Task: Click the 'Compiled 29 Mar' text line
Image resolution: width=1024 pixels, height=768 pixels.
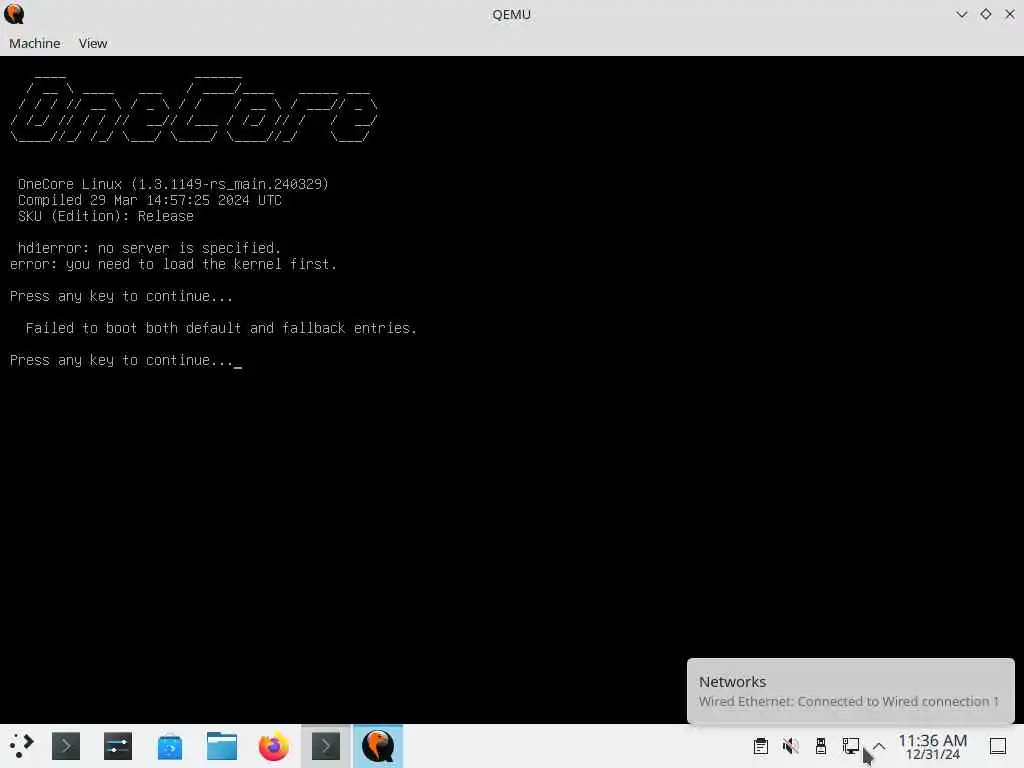Action: tap(150, 200)
